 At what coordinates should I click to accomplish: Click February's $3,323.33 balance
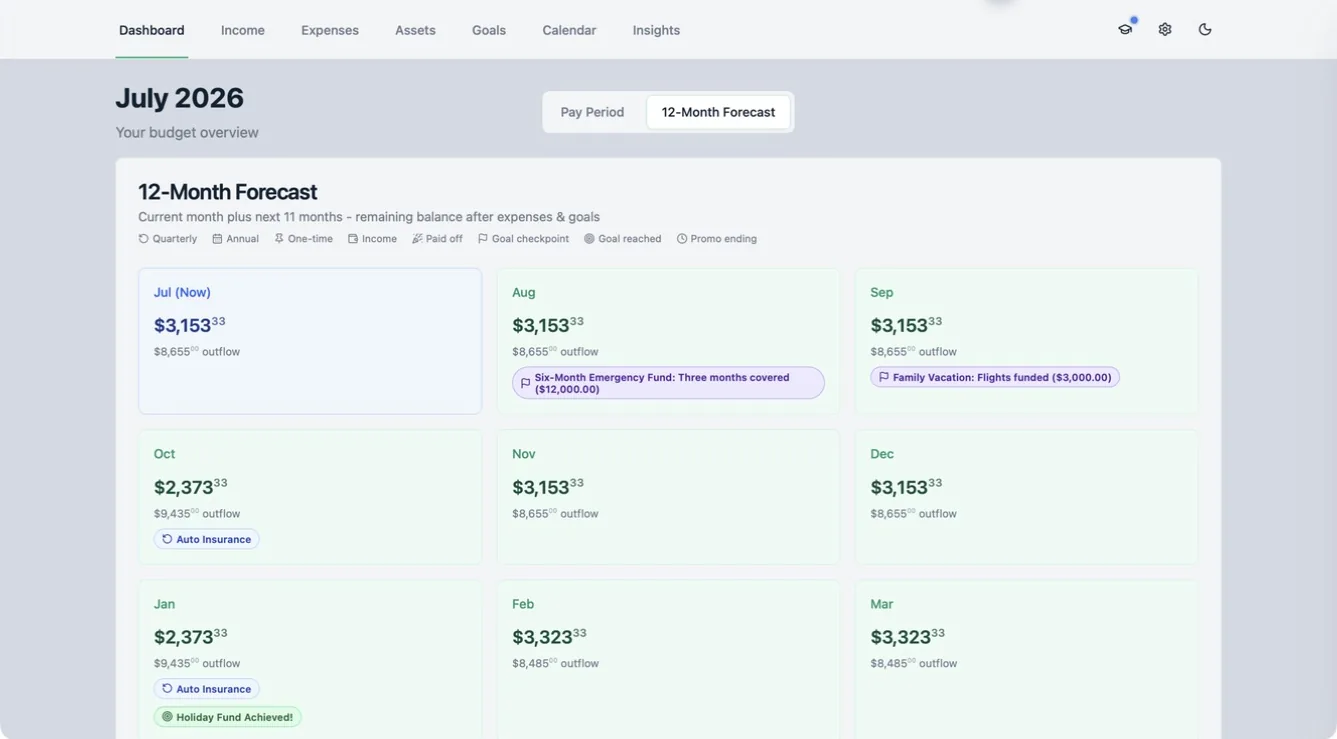click(549, 636)
